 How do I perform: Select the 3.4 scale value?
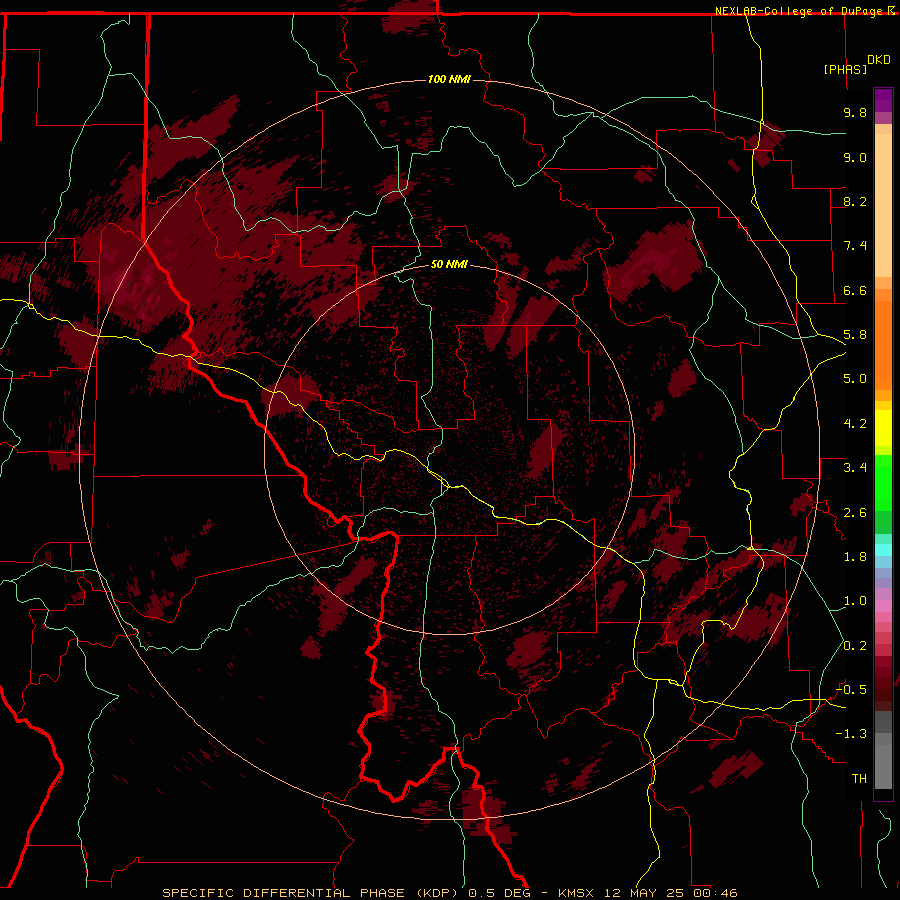855,468
